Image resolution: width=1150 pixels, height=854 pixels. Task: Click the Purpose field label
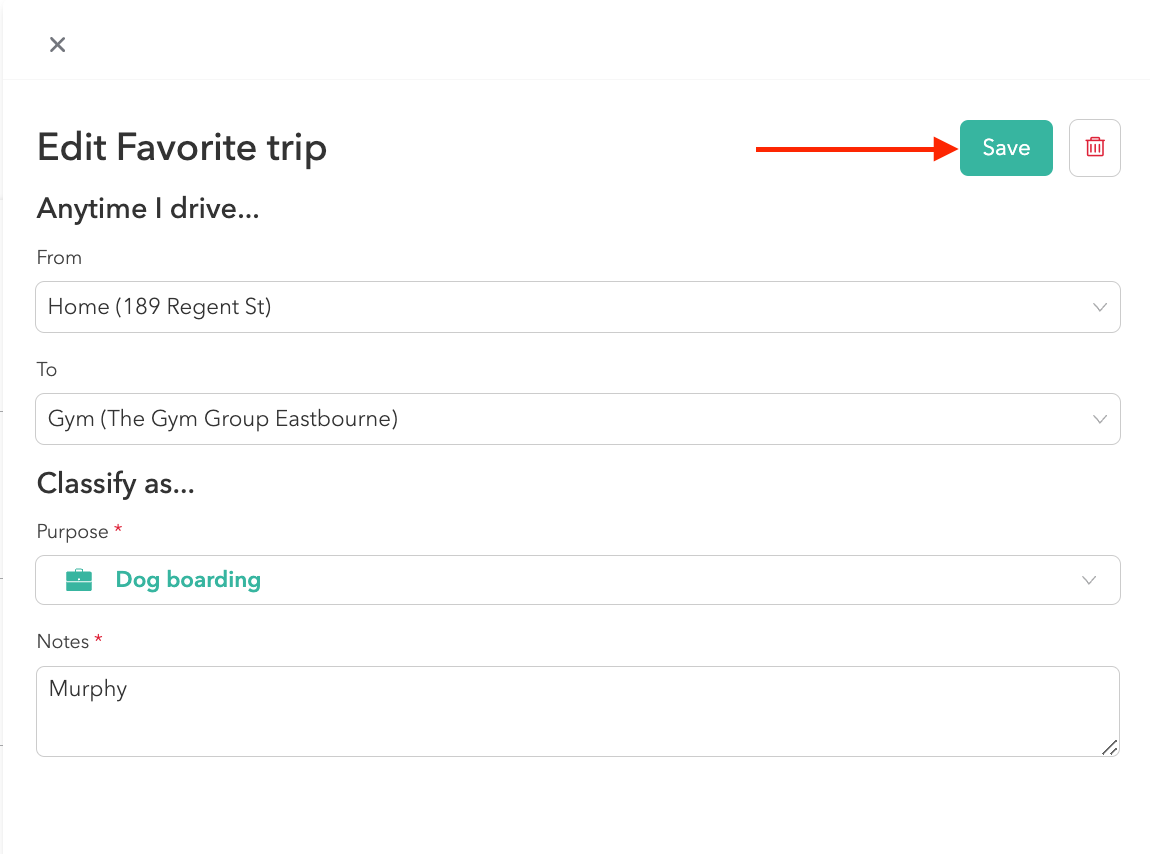74,531
